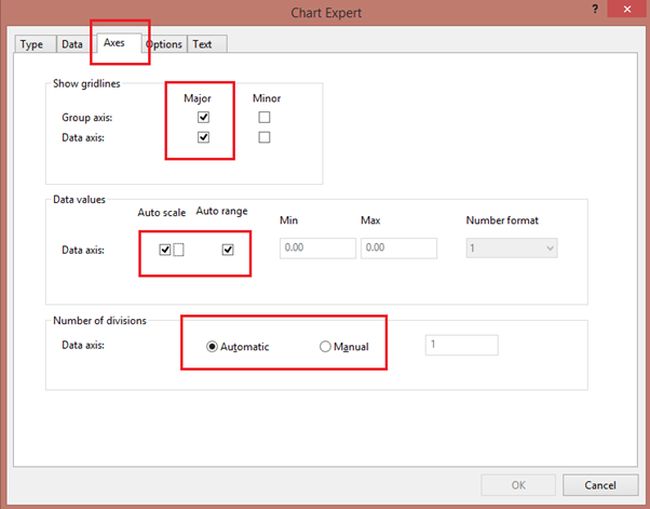Select the Axes tab

click(119, 43)
